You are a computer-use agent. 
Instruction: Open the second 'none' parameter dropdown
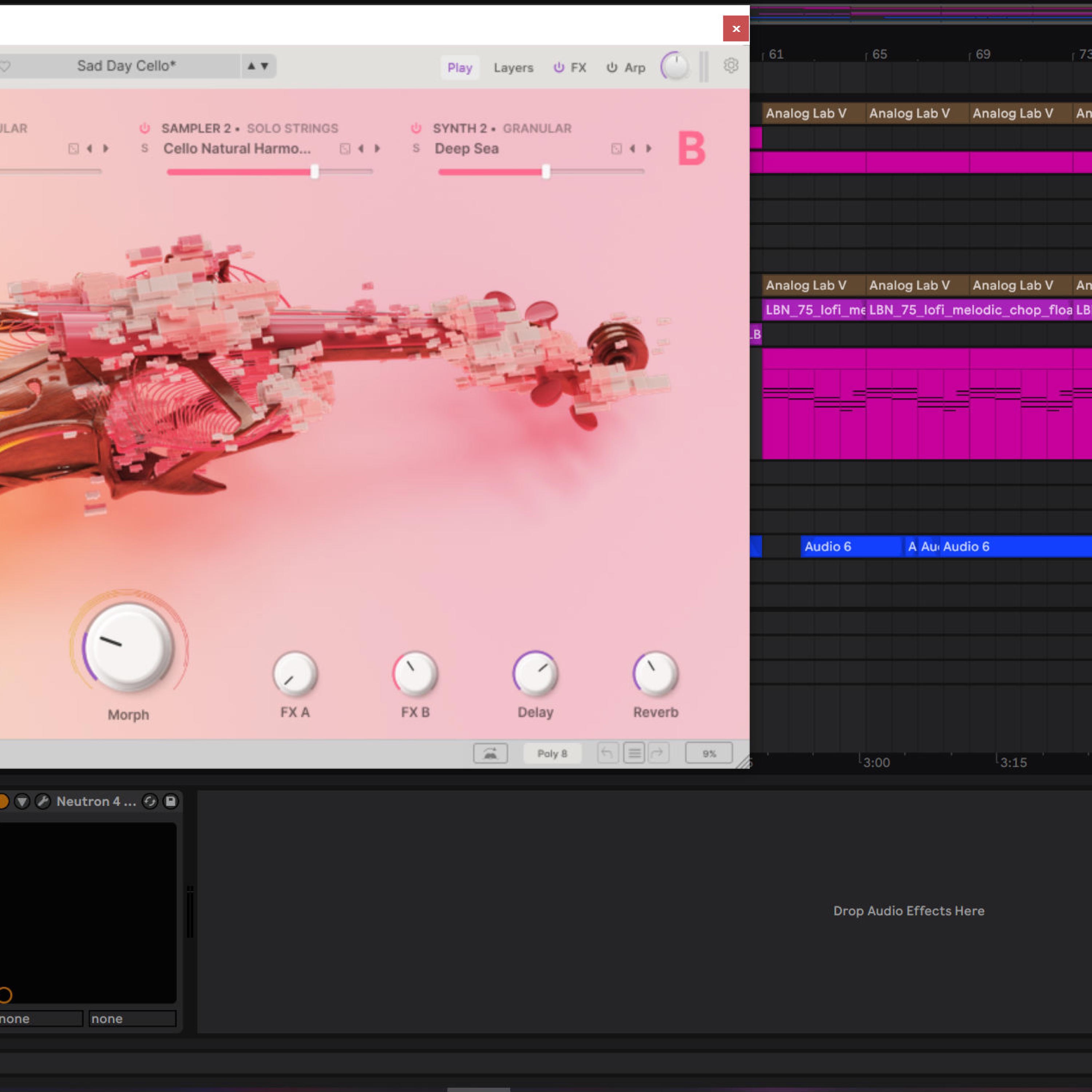tap(132, 1018)
